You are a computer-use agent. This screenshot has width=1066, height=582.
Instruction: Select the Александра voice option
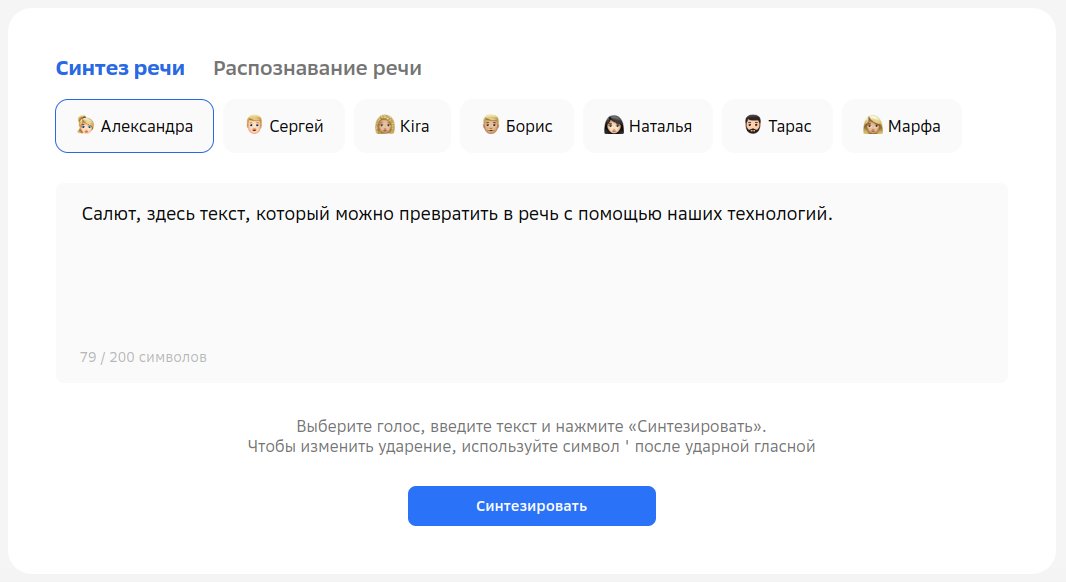pos(147,127)
